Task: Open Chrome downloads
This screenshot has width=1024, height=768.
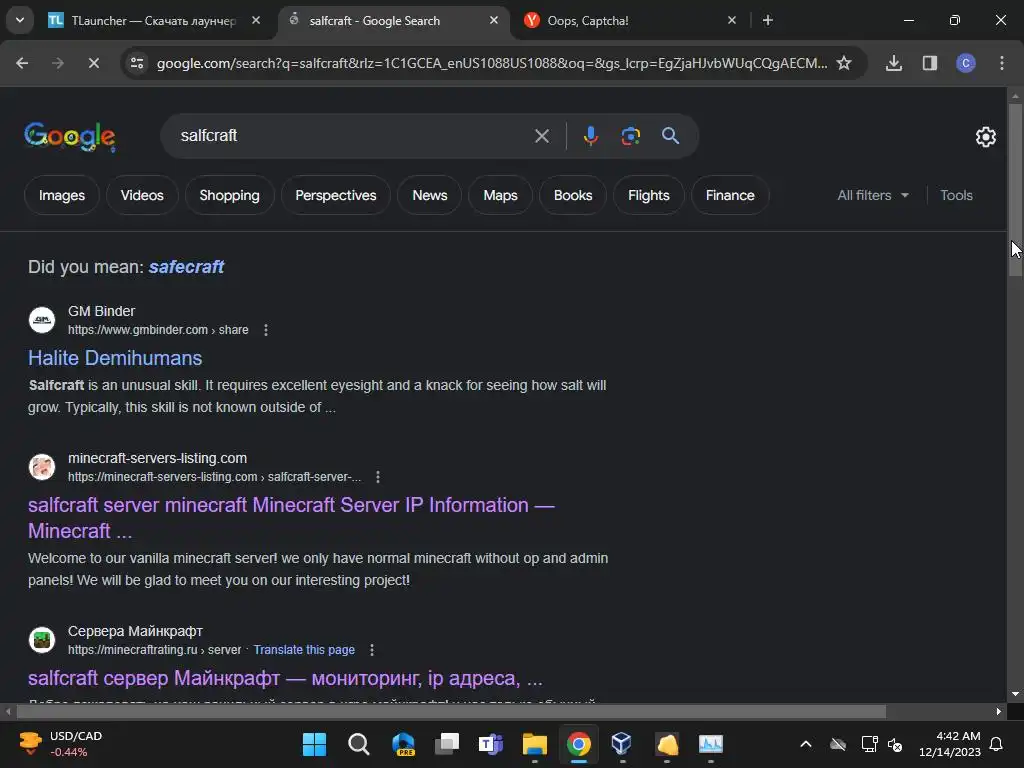Action: (x=893, y=63)
